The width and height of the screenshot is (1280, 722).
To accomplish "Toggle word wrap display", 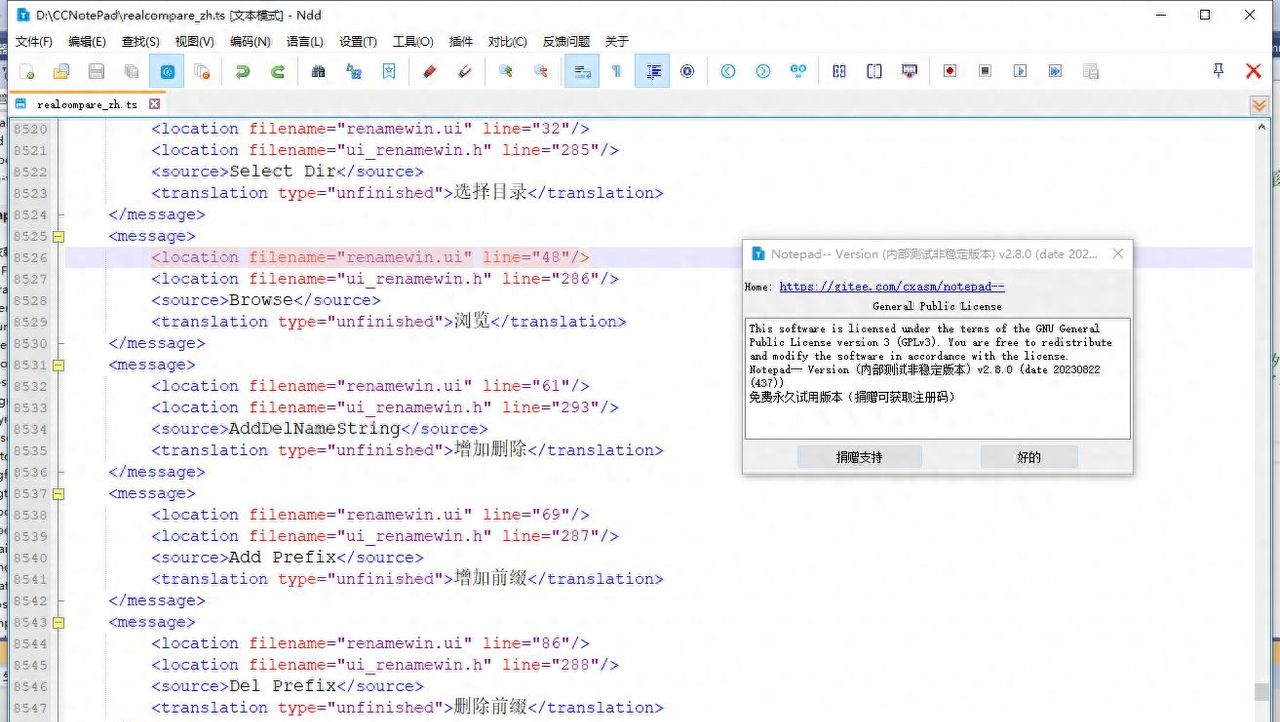I will (x=580, y=71).
